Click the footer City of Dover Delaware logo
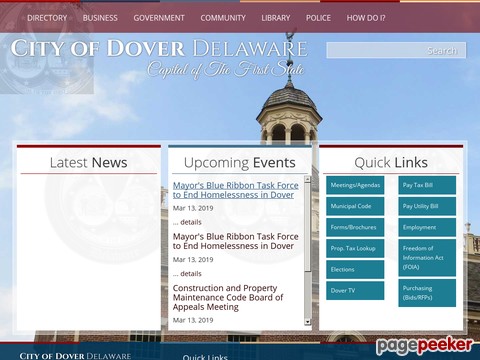This screenshot has height=360, width=480. [75, 356]
